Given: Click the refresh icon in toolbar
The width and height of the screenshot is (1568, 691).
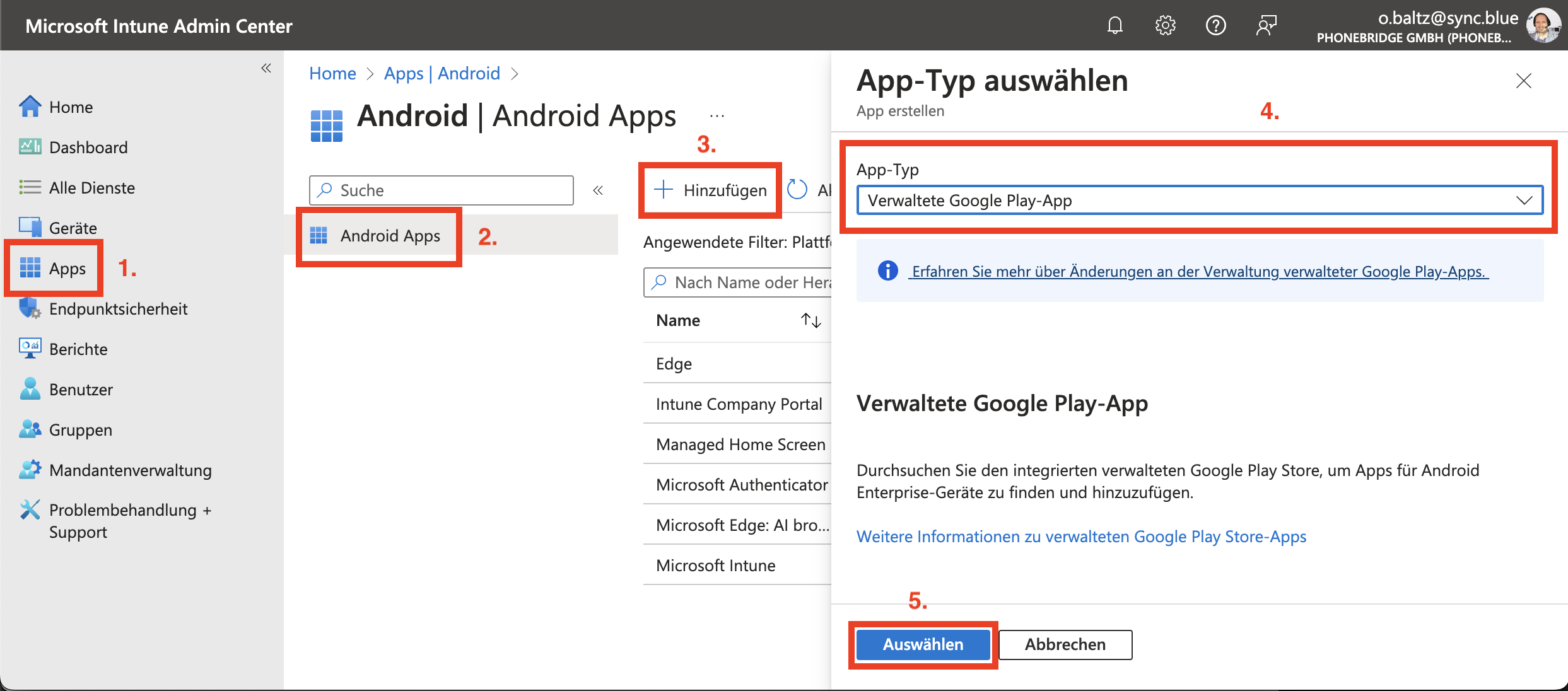Looking at the screenshot, I should pyautogui.click(x=797, y=190).
